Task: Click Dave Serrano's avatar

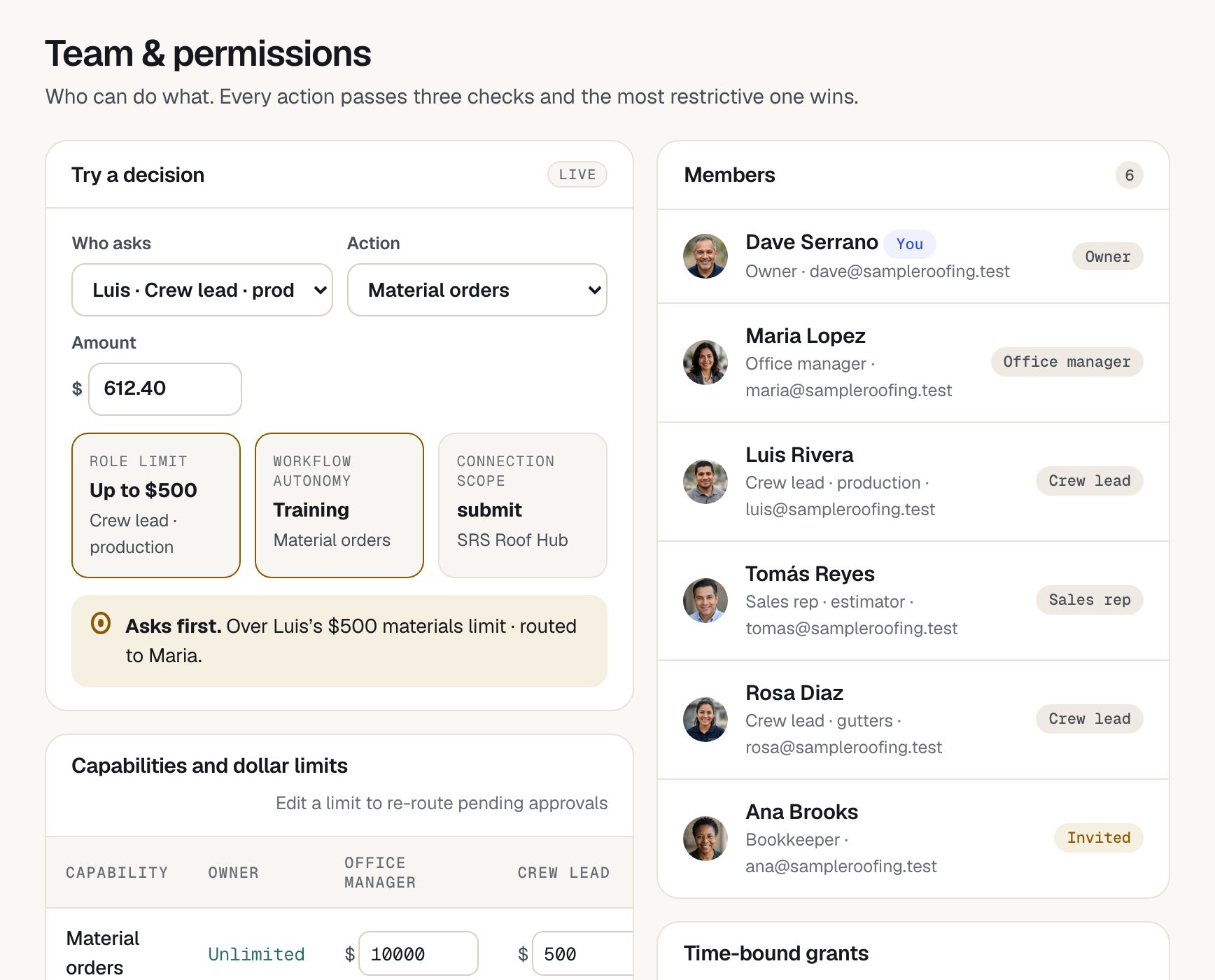Action: pos(705,256)
